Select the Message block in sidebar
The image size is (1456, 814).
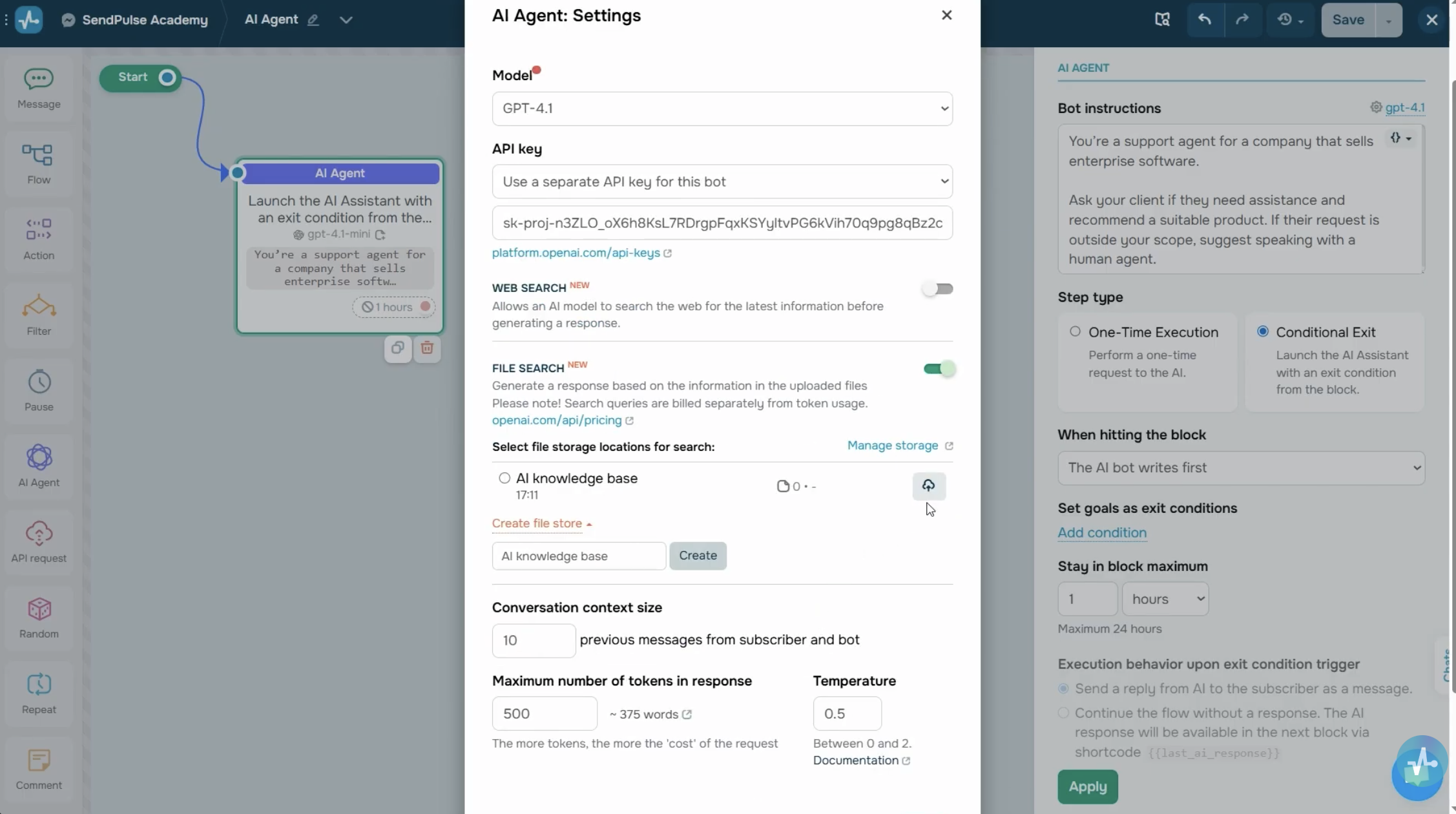39,89
